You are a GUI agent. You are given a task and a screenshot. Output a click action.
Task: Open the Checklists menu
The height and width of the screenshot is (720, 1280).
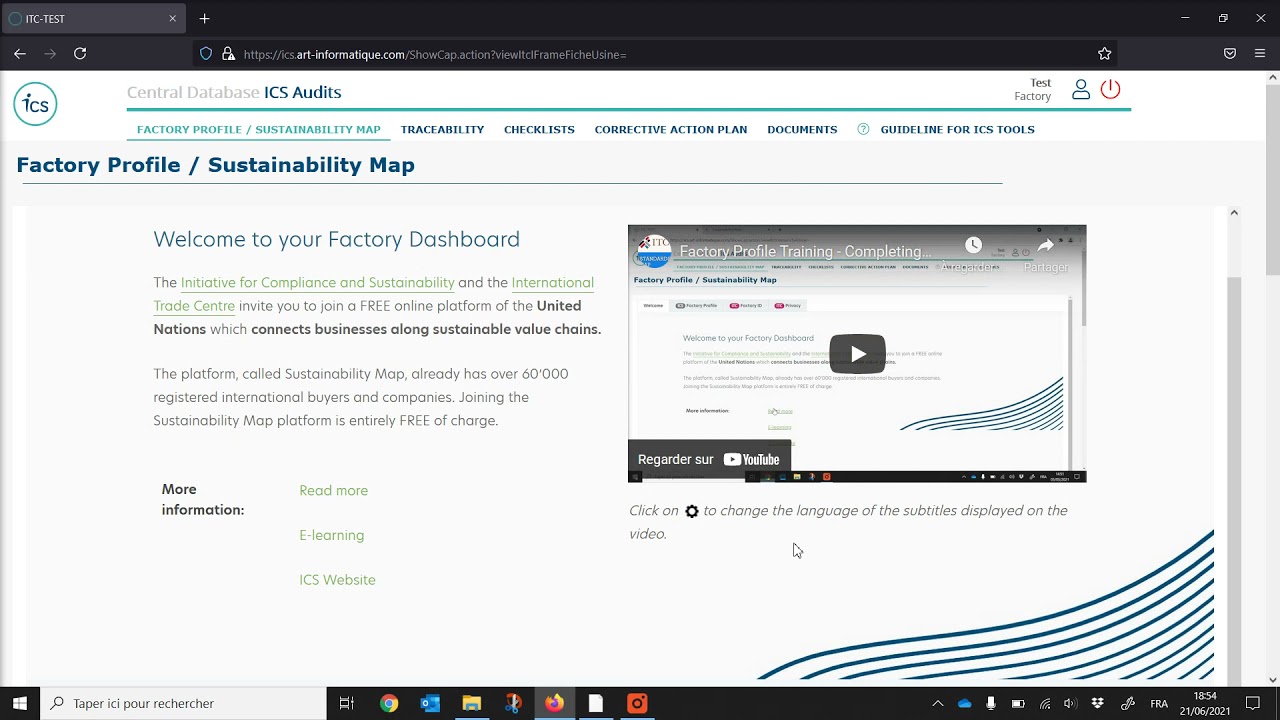pyautogui.click(x=539, y=129)
